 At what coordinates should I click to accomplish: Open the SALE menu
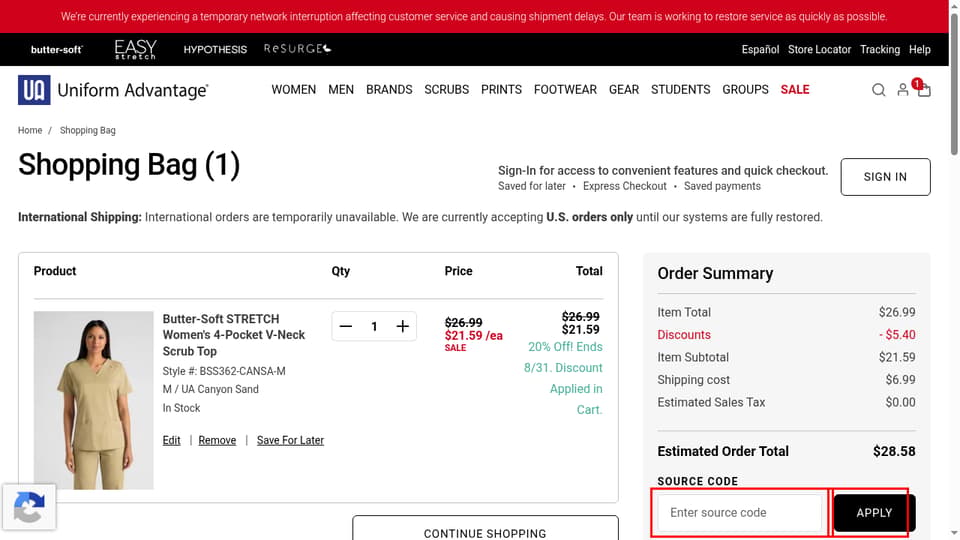coord(795,89)
